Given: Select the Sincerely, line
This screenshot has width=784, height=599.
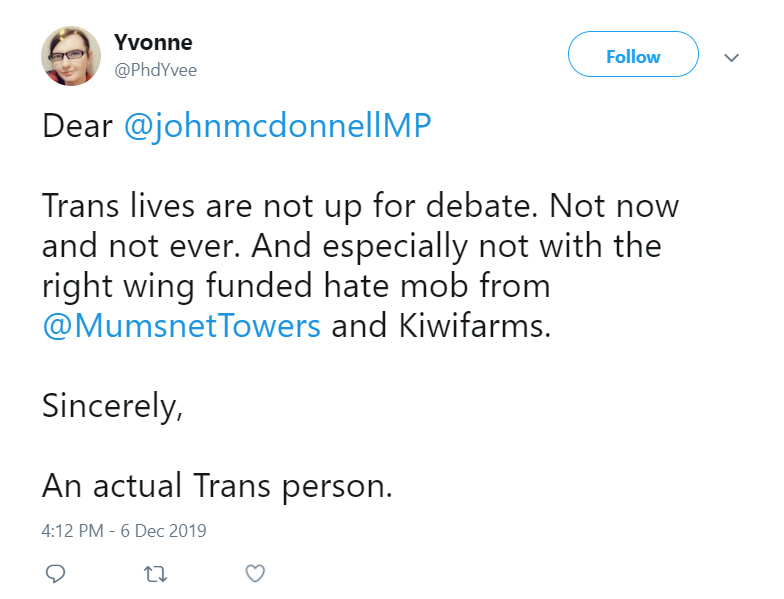Looking at the screenshot, I should point(112,406).
